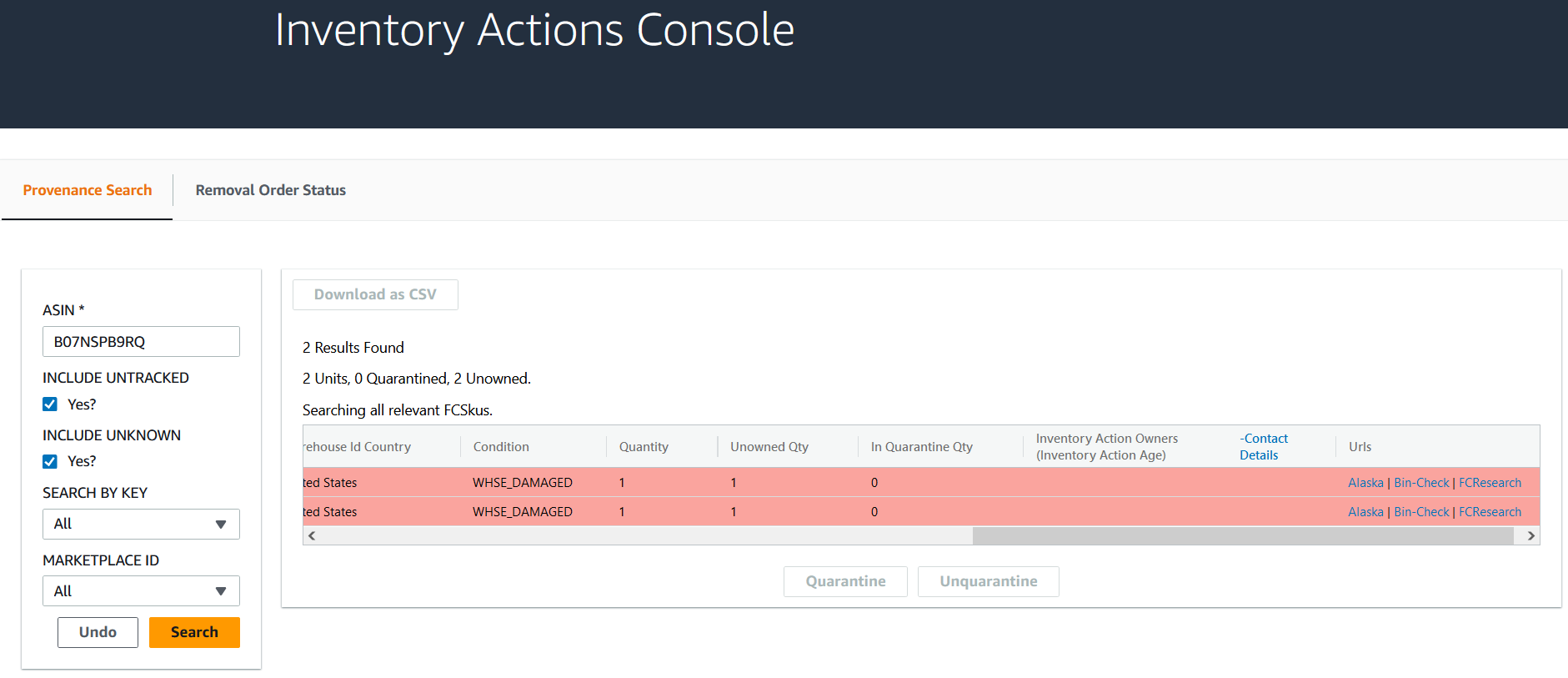Select the Provenance Search tab
This screenshot has width=1568, height=678.
pyautogui.click(x=88, y=190)
